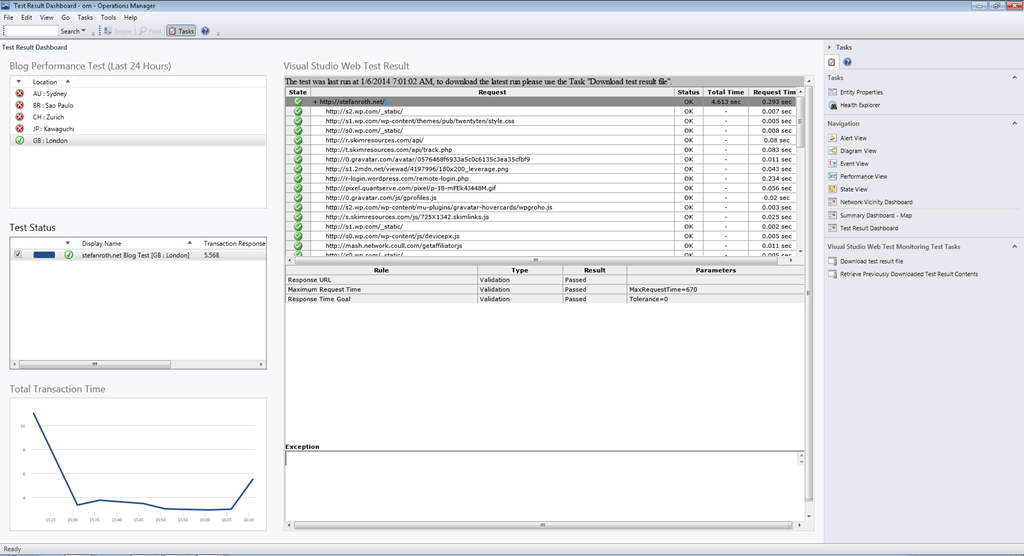Screen dimensions: 1024x556
Task: Open the Performance View icon
Action: click(x=833, y=176)
